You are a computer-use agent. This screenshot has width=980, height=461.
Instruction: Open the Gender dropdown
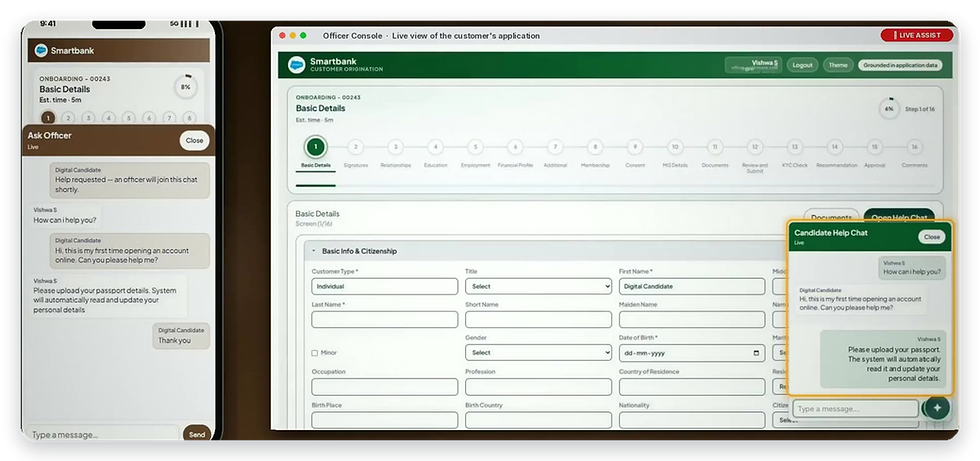point(538,352)
